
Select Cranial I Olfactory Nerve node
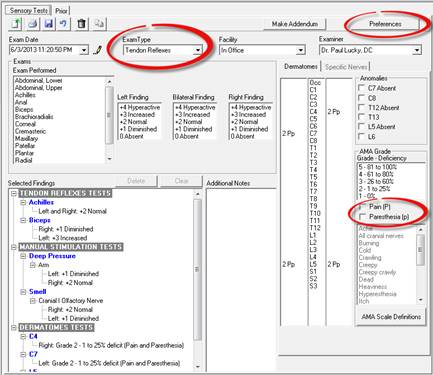tap(71, 301)
